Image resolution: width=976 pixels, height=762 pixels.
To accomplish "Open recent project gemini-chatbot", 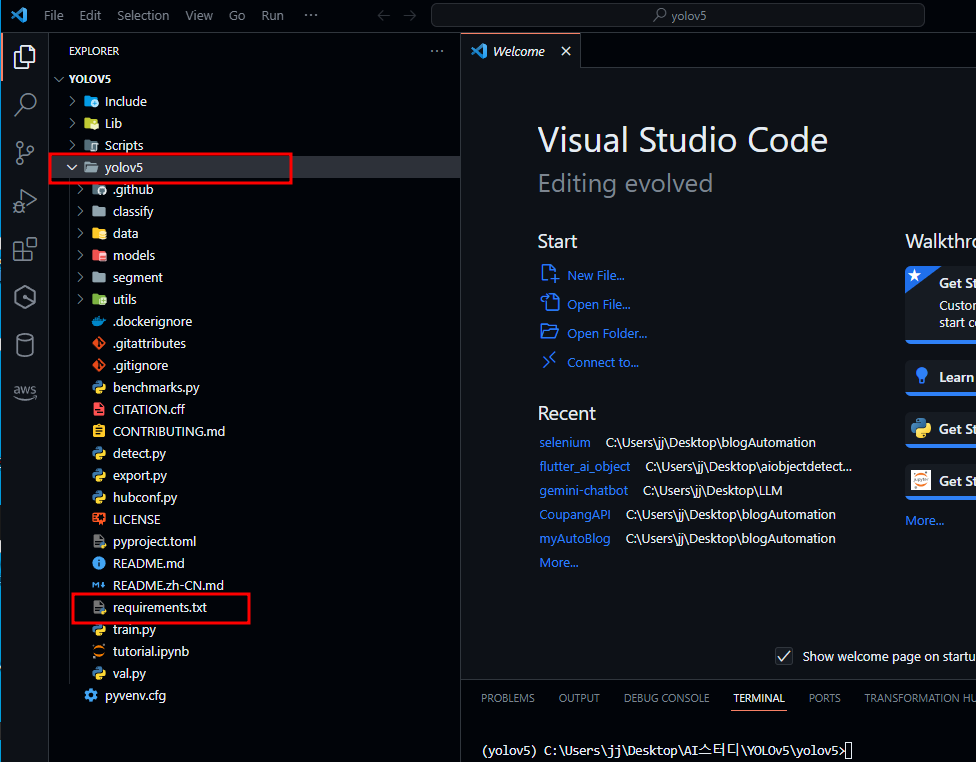I will click(x=583, y=491).
